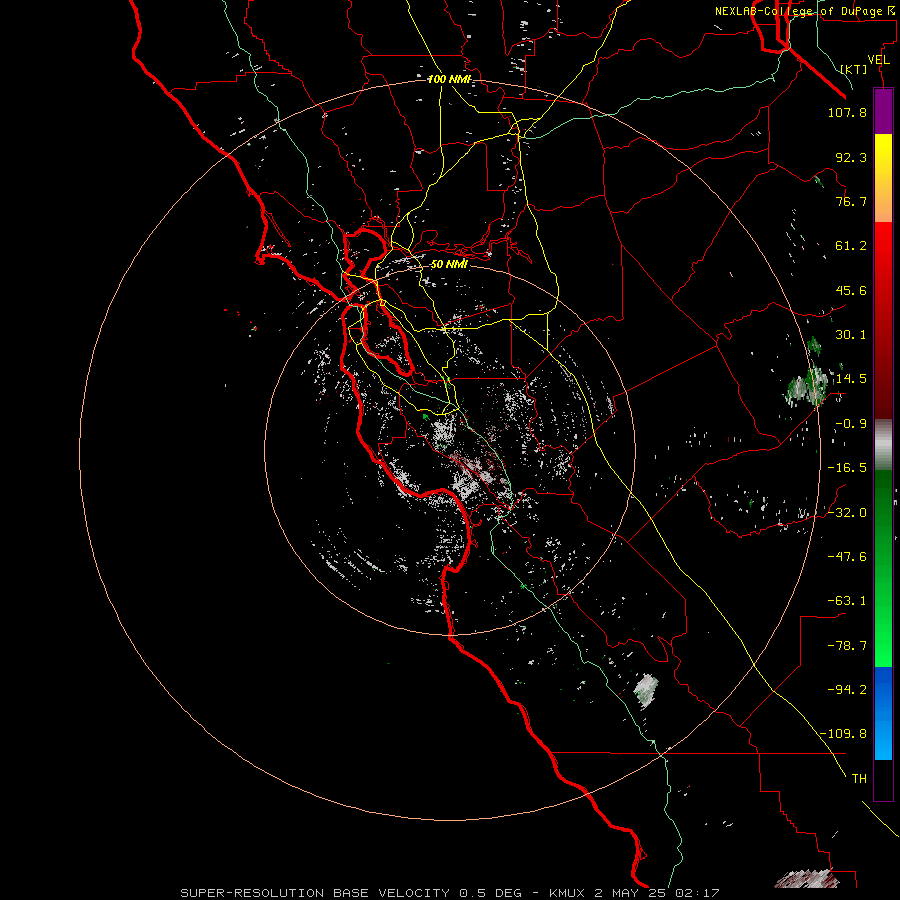Click the gray near-zero segment of color bar
The width and height of the screenshot is (900, 900).
click(883, 445)
